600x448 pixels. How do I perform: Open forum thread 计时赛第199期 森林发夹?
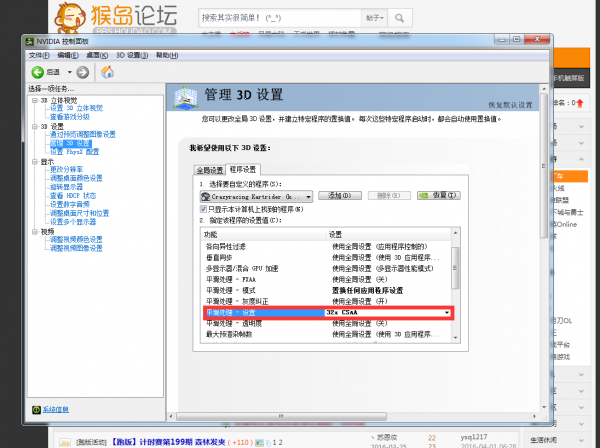pos(169,442)
